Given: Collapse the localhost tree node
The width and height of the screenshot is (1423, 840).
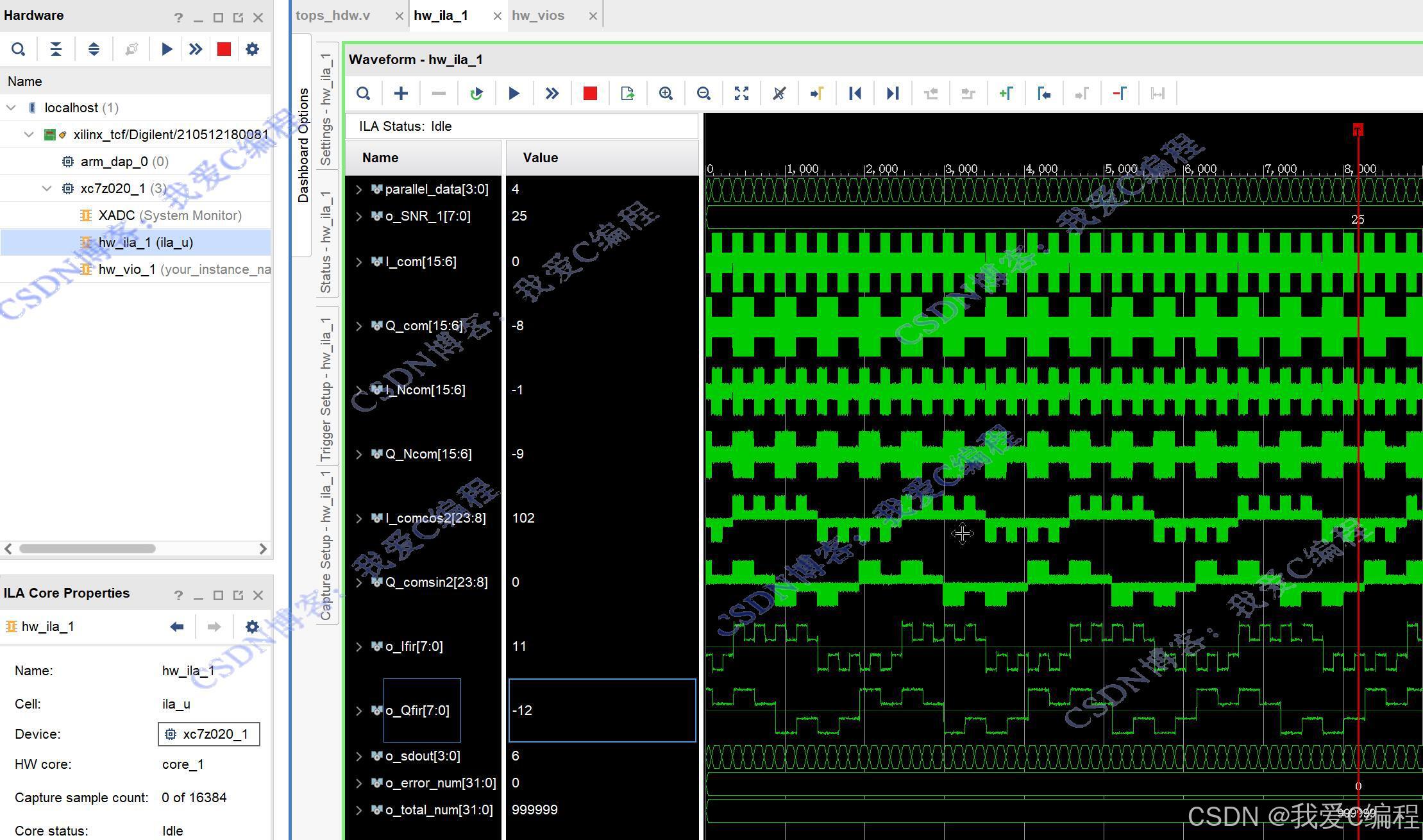Looking at the screenshot, I should 11,108.
